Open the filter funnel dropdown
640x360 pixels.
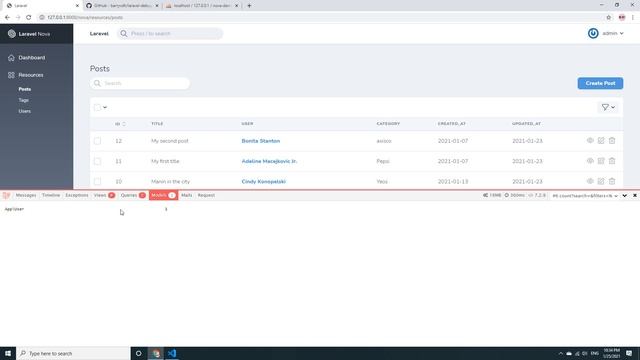pos(608,107)
